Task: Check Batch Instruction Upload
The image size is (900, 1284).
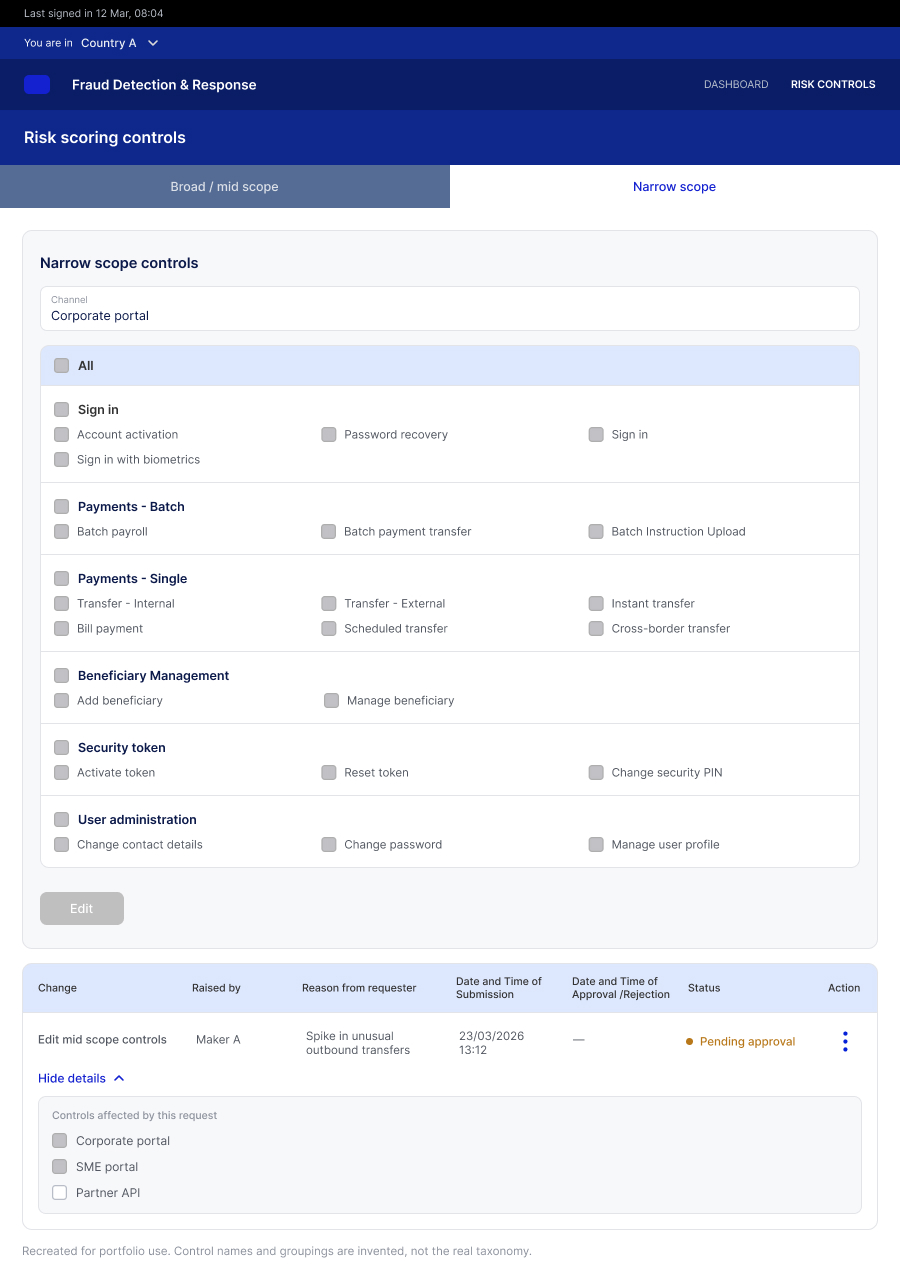Action: 596,532
